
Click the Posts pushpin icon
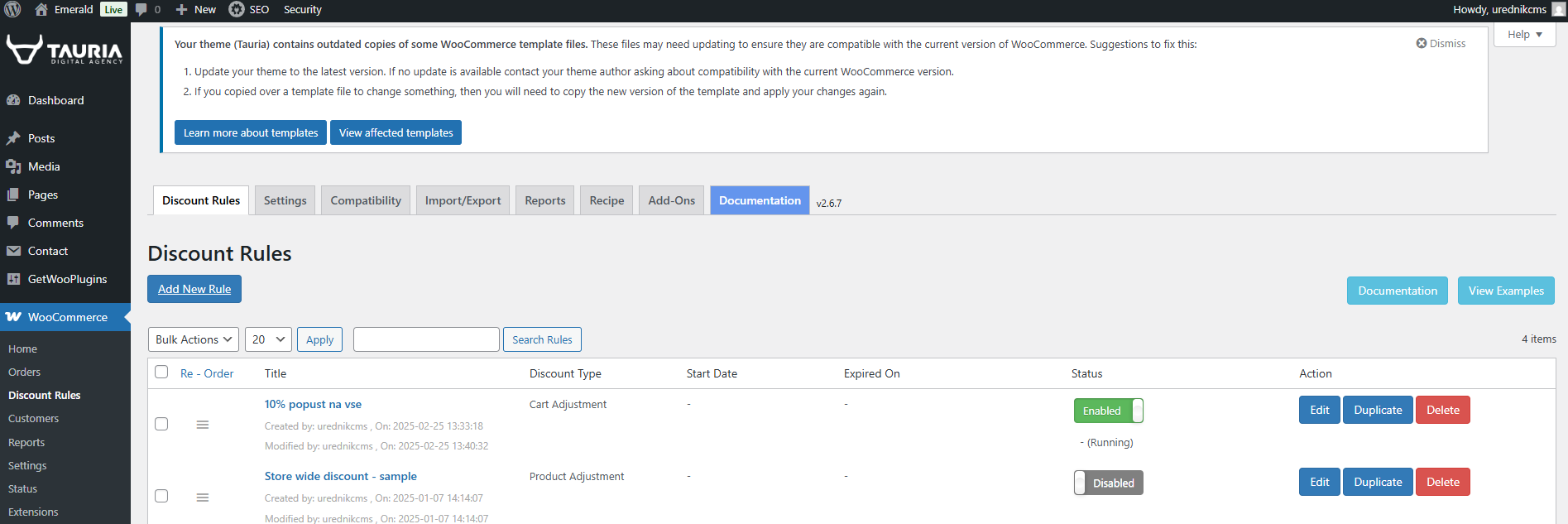click(x=13, y=138)
